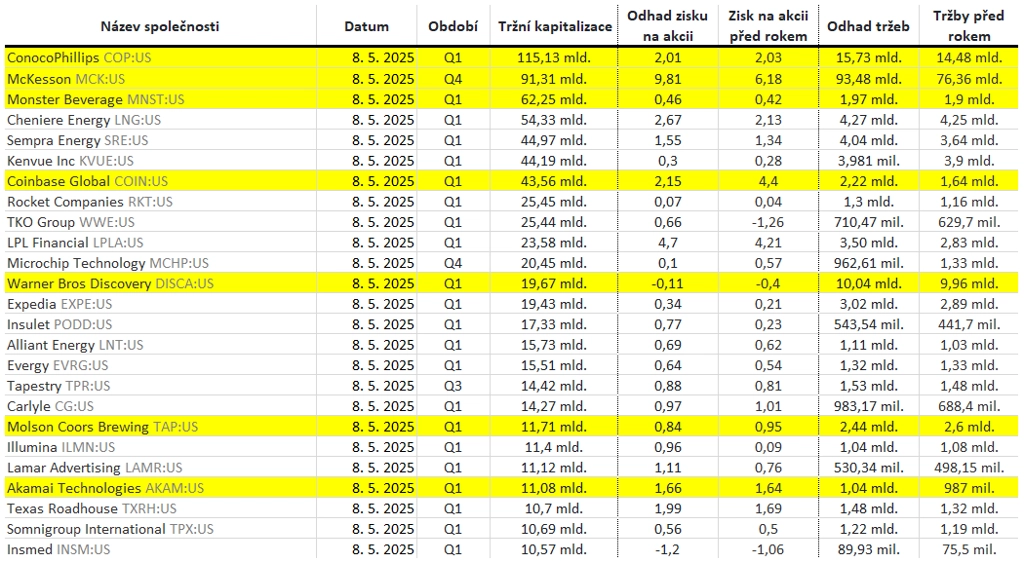Click the 'Odhad tržeb' column header
The width and height of the screenshot is (1024, 563).
(x=868, y=27)
